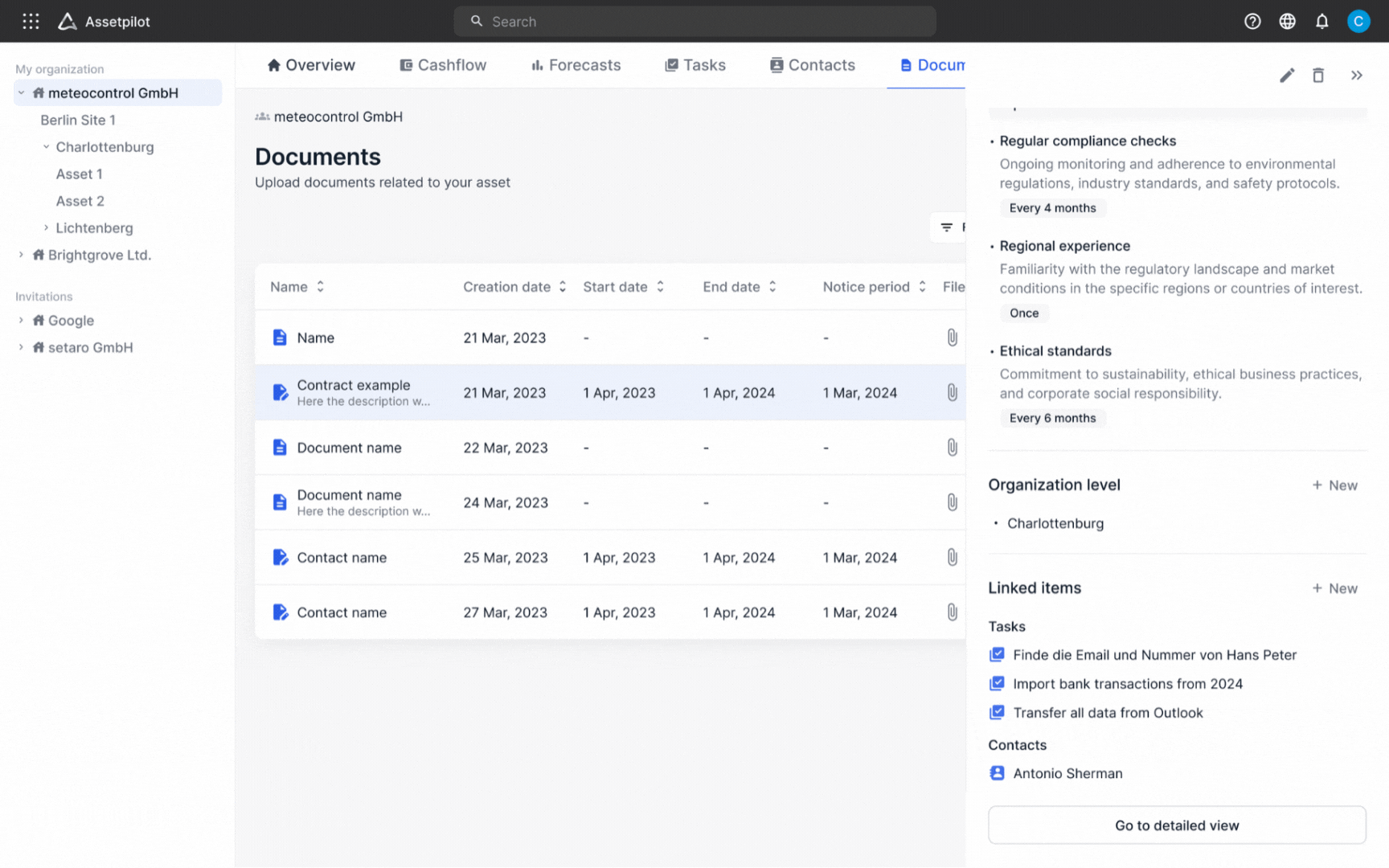The width and height of the screenshot is (1389, 868).
Task: Open the notifications bell
Action: [x=1322, y=22]
